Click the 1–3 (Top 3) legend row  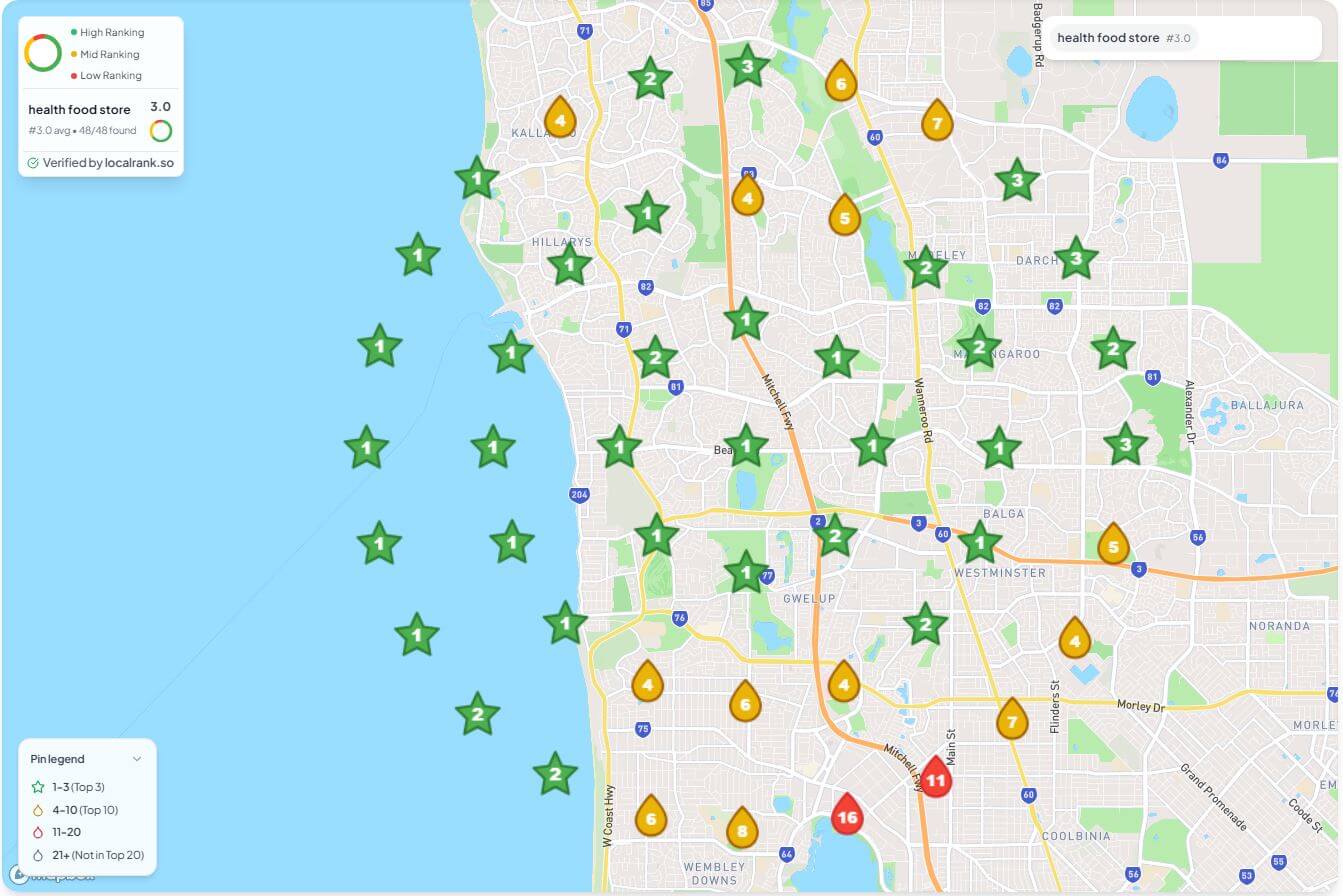click(x=68, y=787)
